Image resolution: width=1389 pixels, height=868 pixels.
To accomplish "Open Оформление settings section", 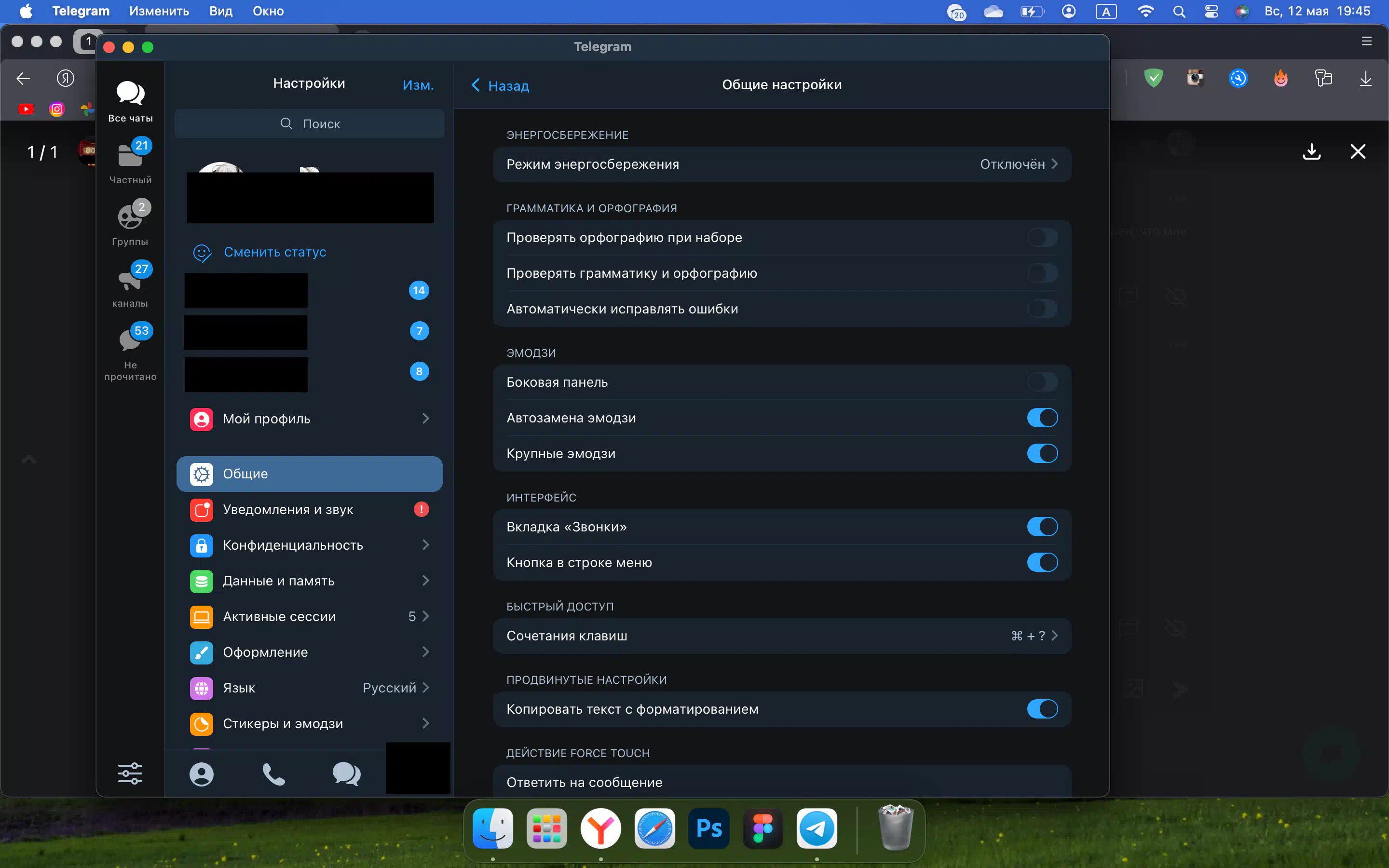I will tap(309, 652).
